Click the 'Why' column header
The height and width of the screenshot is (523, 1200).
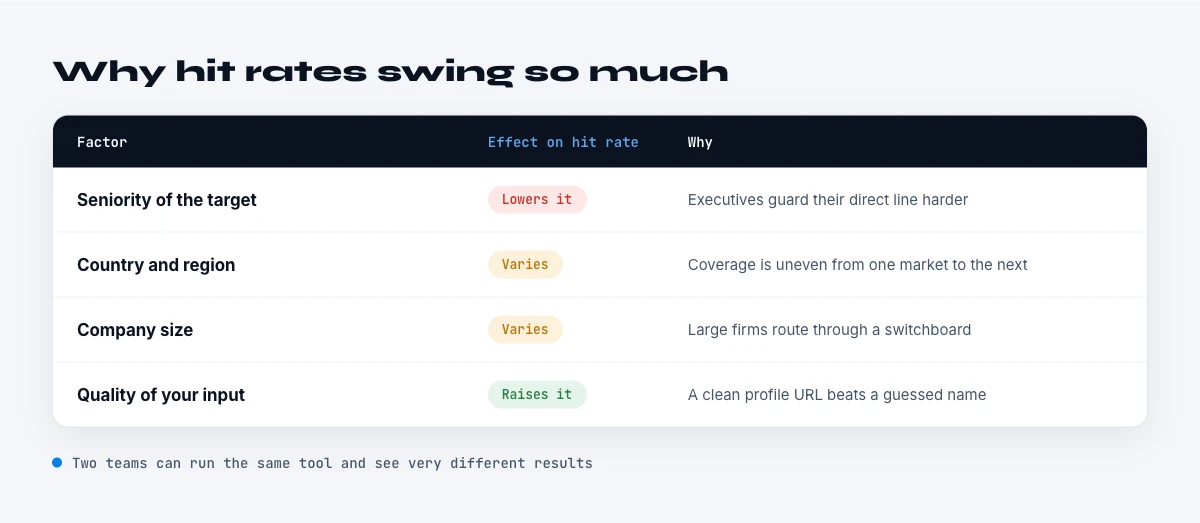point(700,142)
